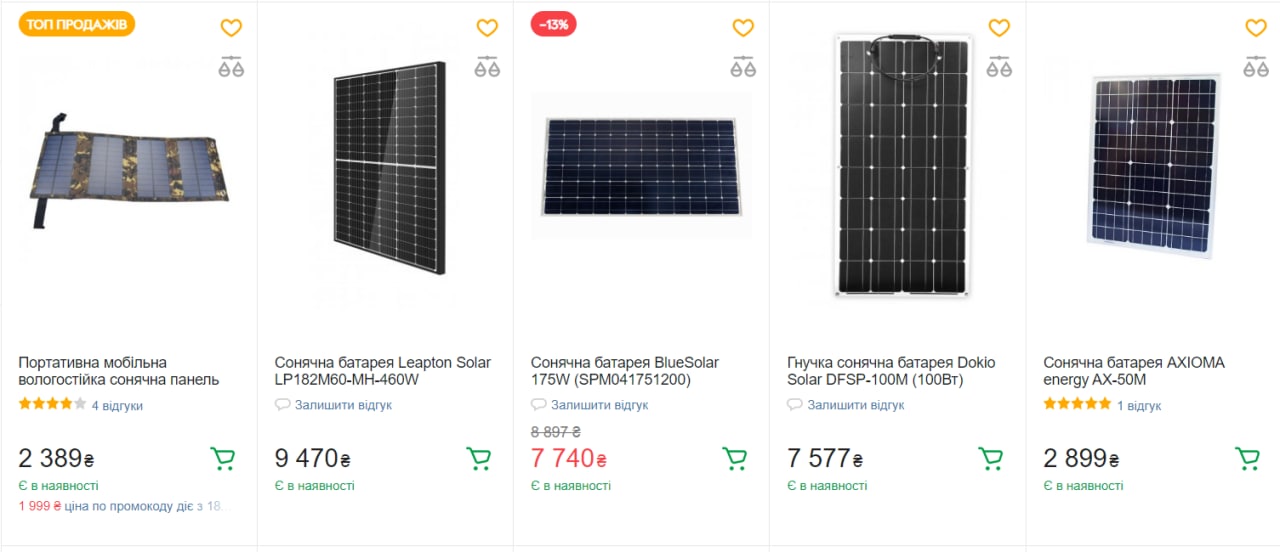Open the 1 review for AXIOMA AX-50M
Image resolution: width=1280 pixels, height=552 pixels.
tap(1139, 406)
